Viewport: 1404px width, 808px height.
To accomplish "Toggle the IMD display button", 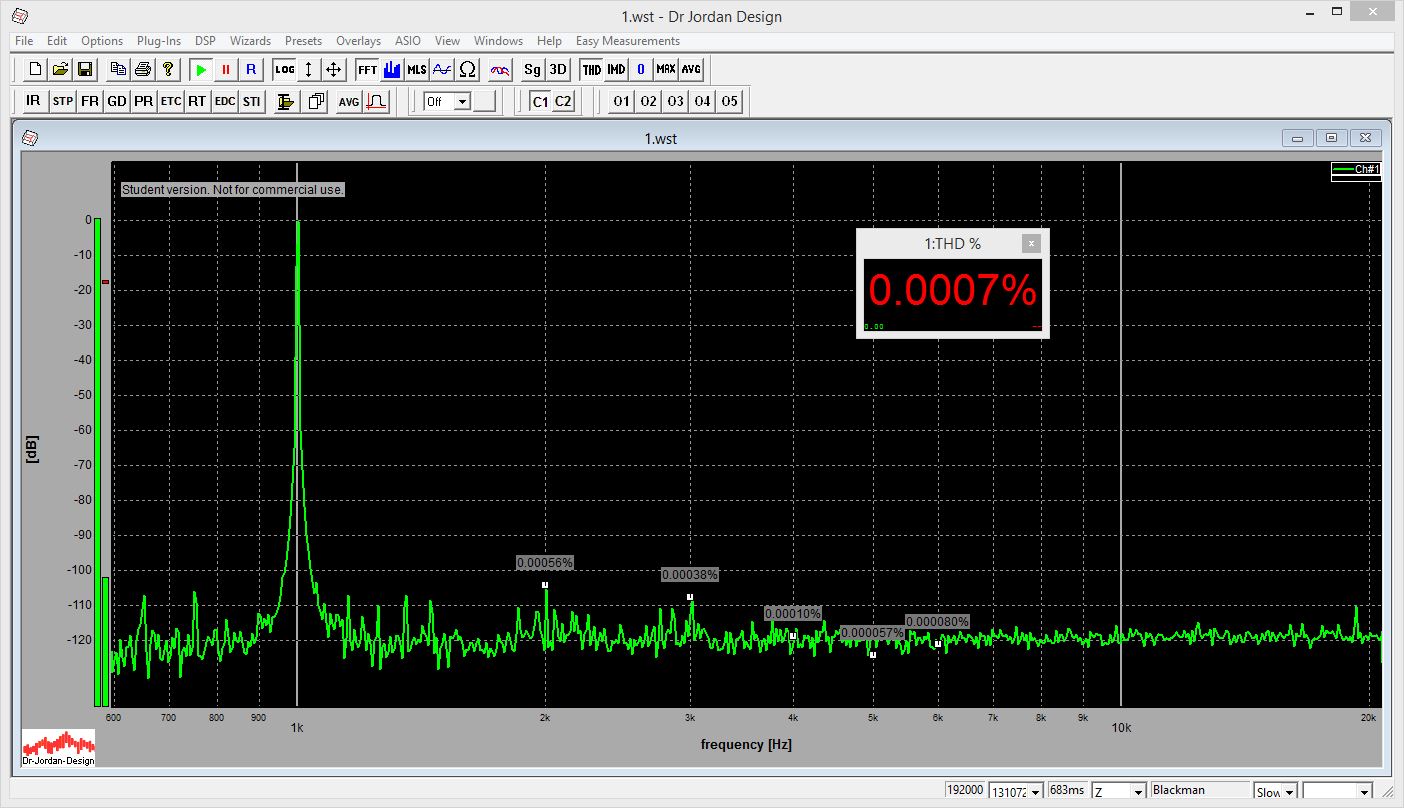I will click(x=616, y=69).
